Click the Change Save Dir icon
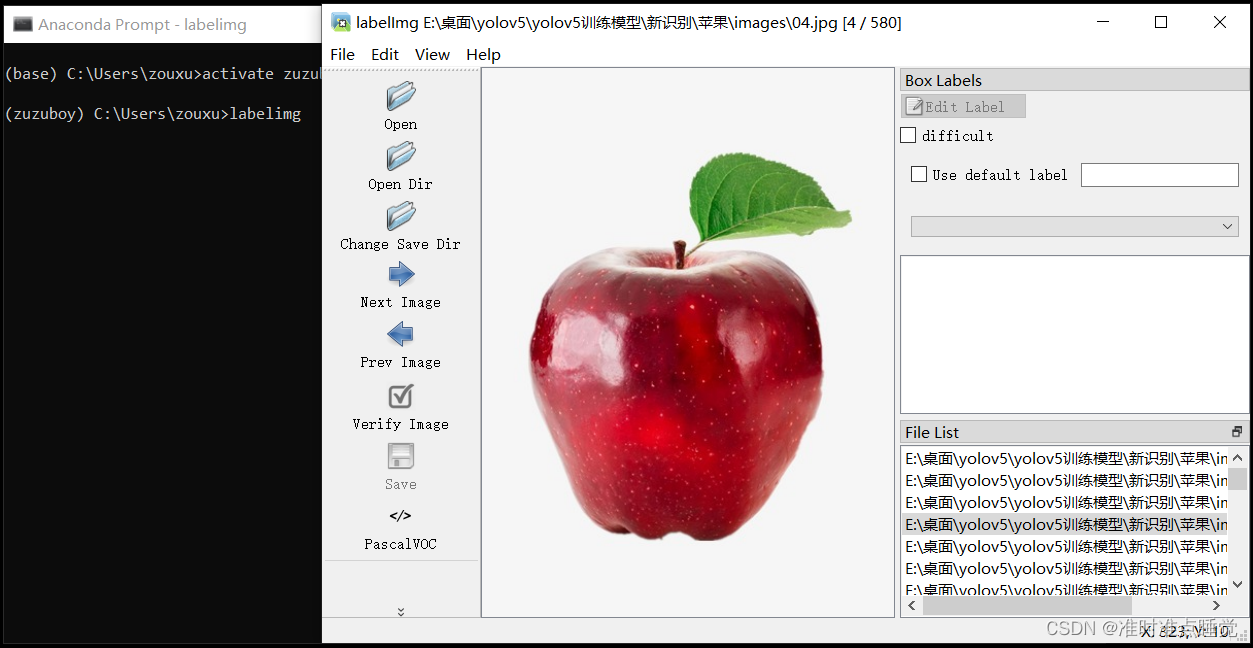This screenshot has width=1253, height=648. click(x=400, y=216)
